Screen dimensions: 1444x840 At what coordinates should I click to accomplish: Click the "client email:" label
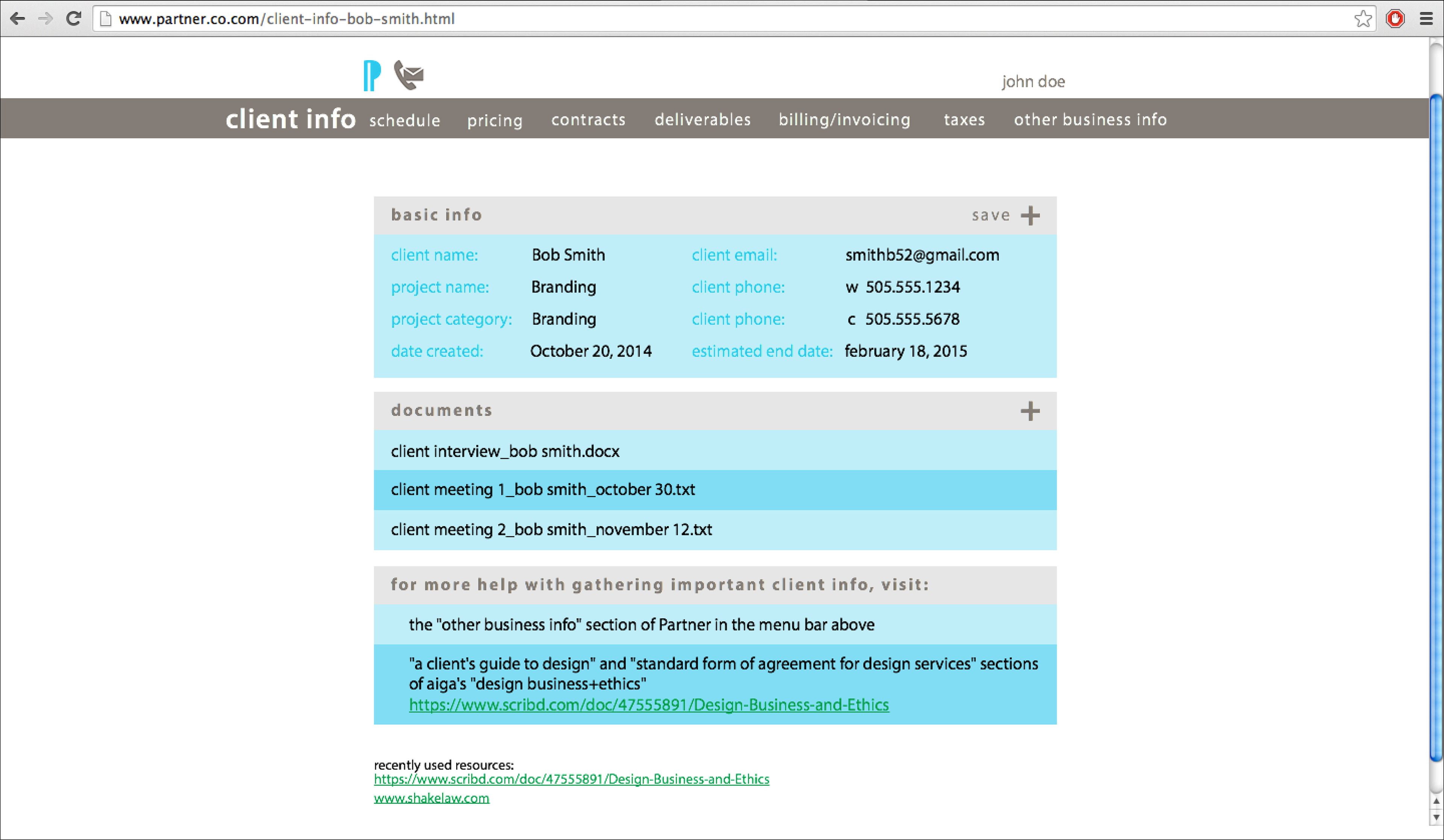tap(735, 255)
